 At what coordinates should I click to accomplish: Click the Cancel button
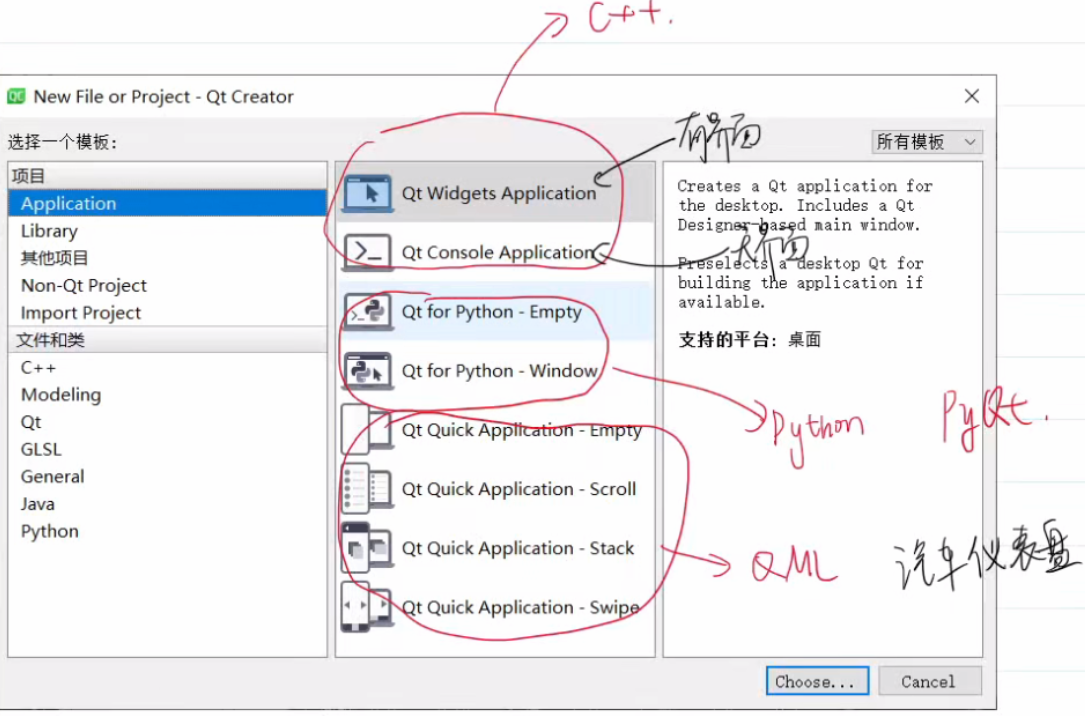929,681
